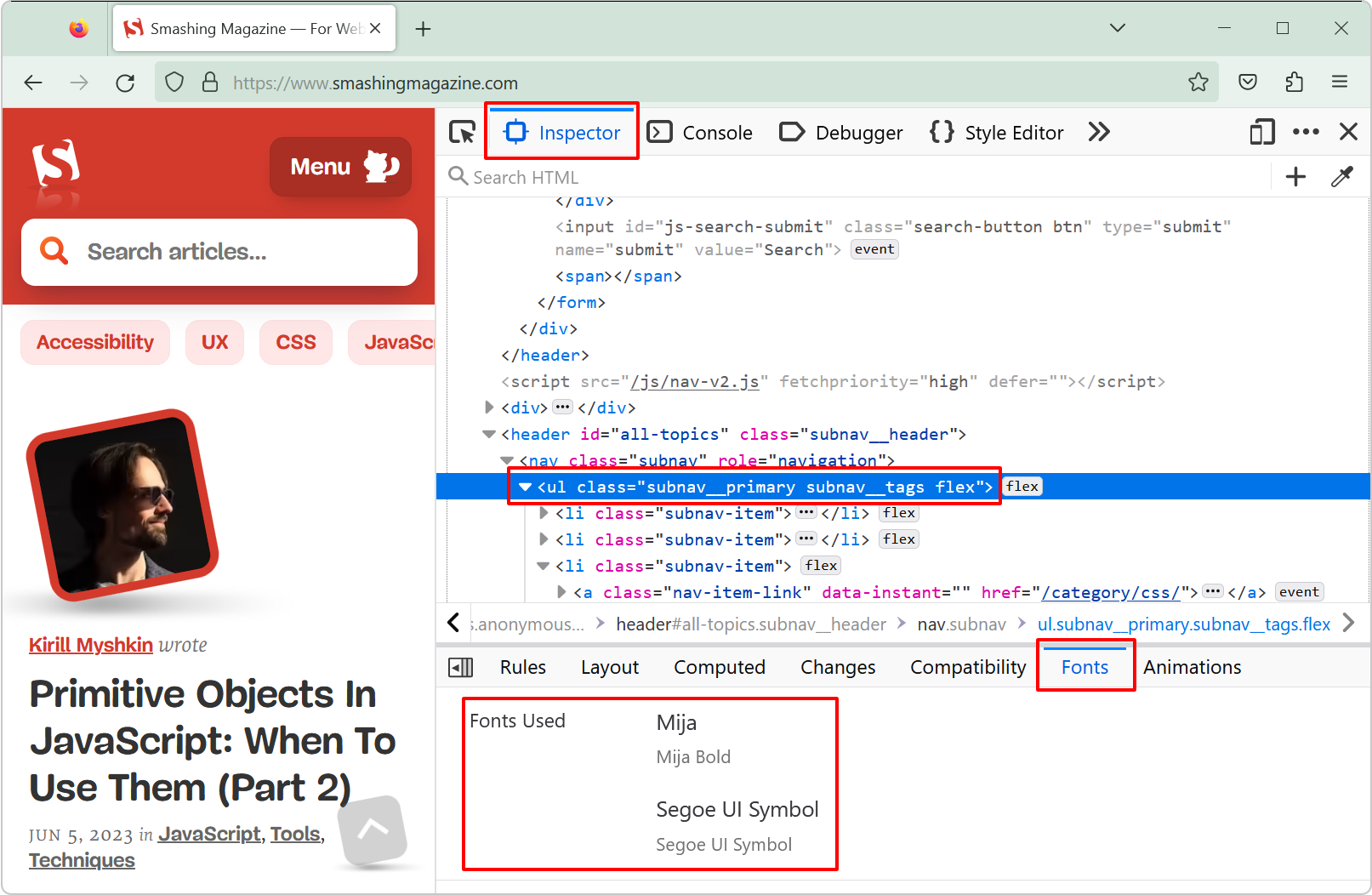1372x895 pixels.
Task: Open the browser tab list dropdown
Action: coord(1117,27)
